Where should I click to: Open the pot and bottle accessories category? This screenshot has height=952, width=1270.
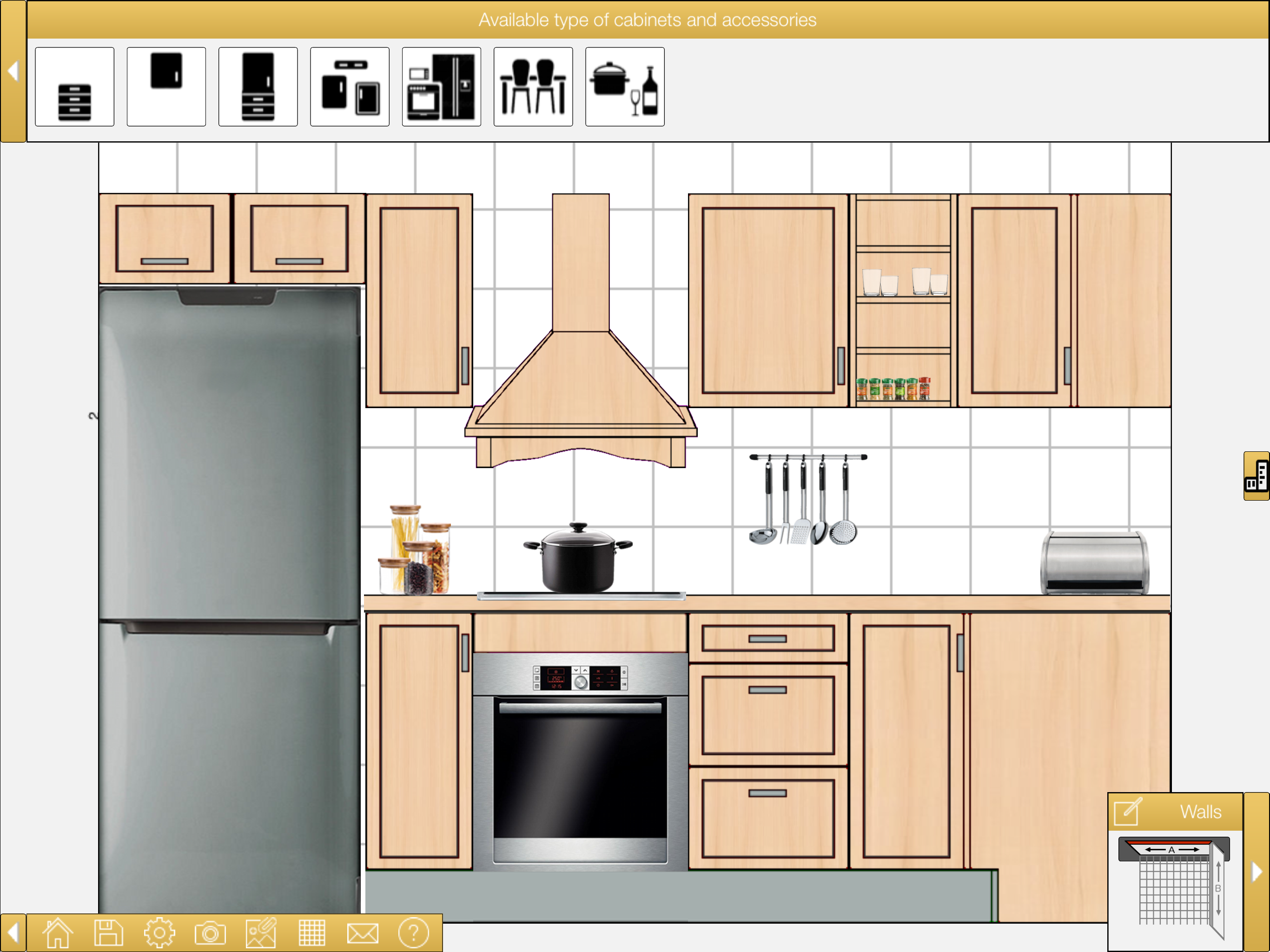[625, 87]
